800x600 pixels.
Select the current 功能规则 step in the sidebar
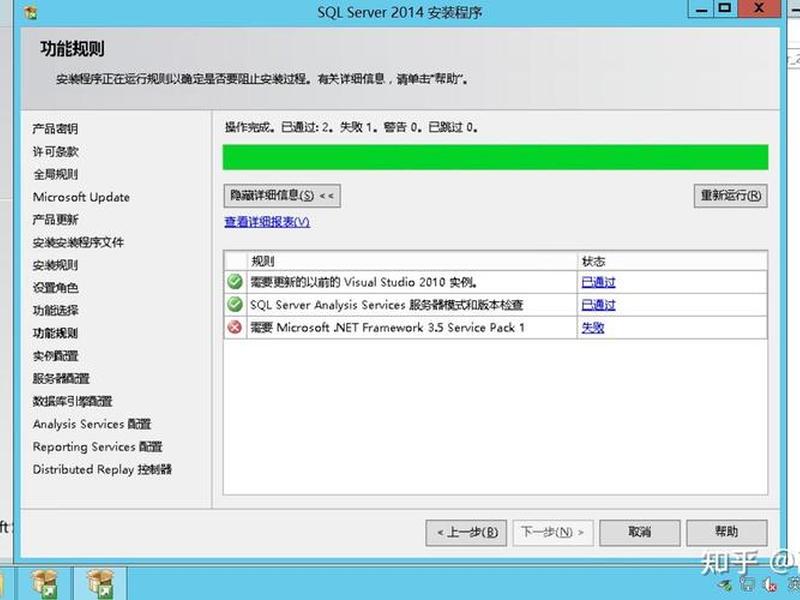[55, 333]
